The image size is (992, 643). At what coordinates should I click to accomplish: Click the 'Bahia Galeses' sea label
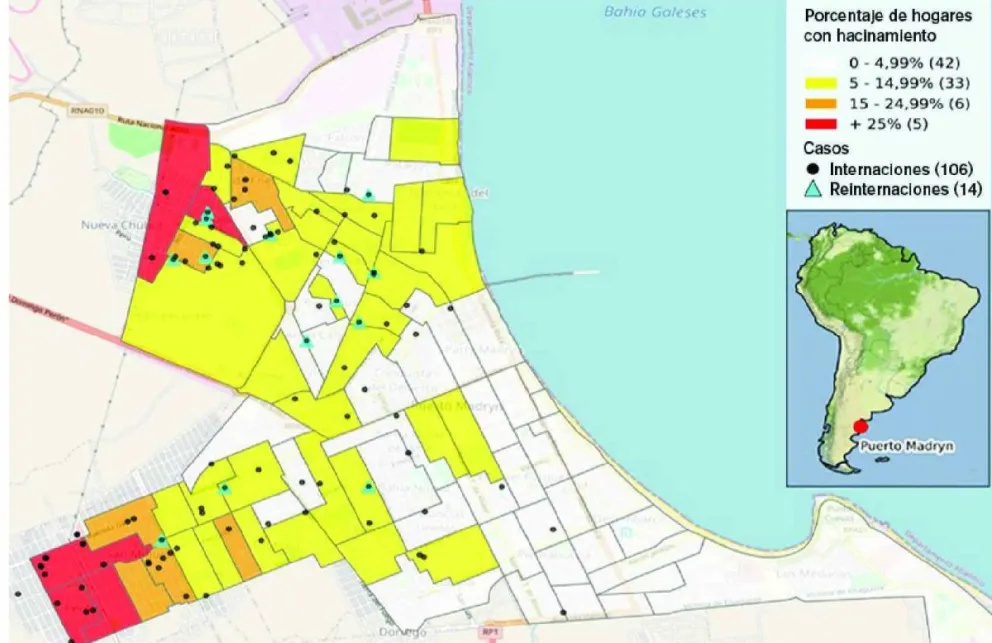pyautogui.click(x=655, y=11)
